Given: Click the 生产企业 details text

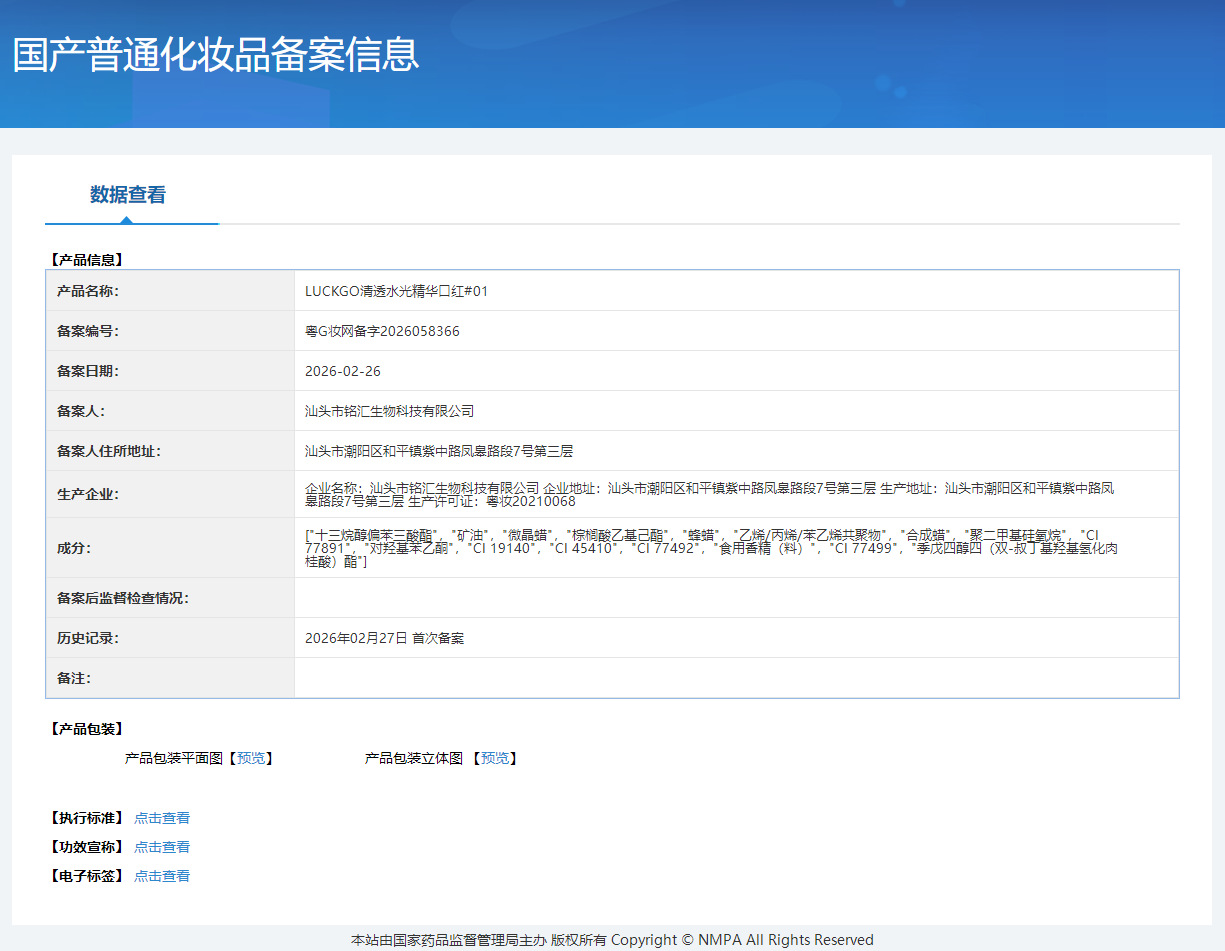Looking at the screenshot, I should (710, 494).
